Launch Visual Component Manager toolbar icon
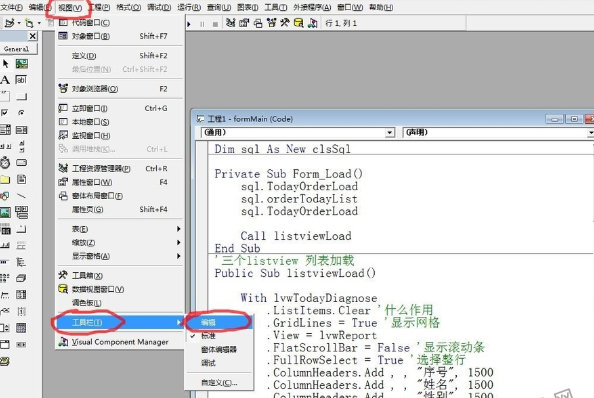 pyautogui.click(x=313, y=23)
